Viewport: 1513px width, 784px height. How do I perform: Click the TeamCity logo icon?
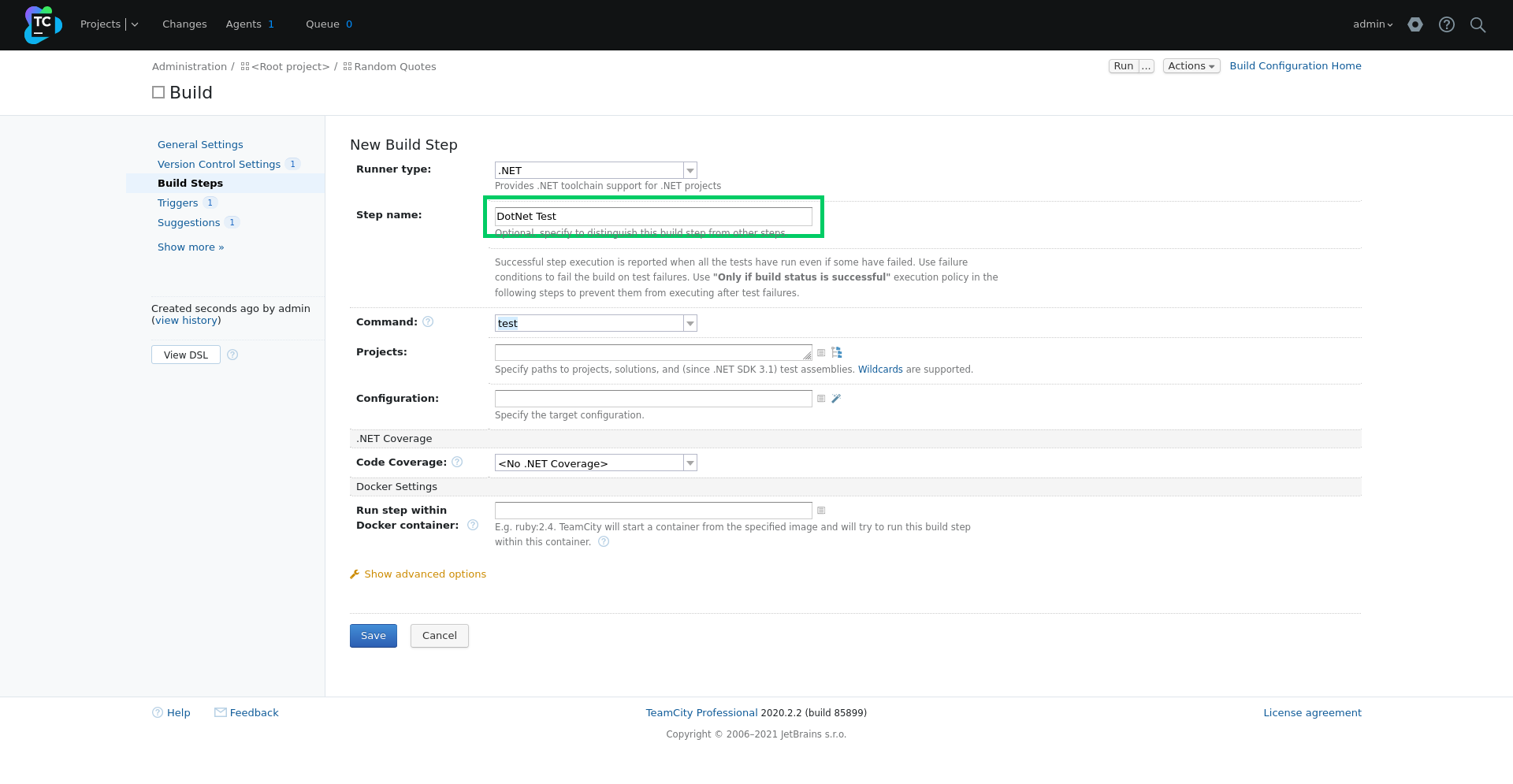(43, 24)
